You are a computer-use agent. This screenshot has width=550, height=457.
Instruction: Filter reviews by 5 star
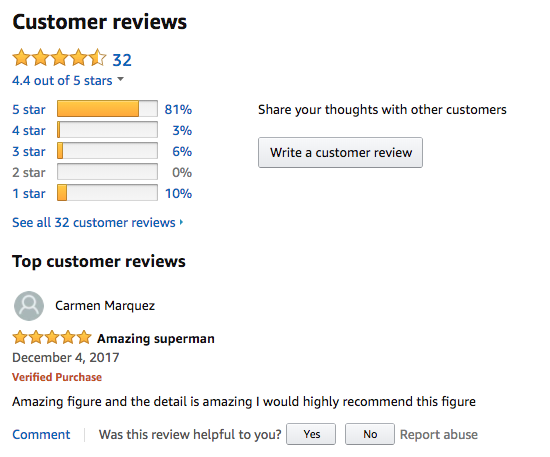click(29, 109)
